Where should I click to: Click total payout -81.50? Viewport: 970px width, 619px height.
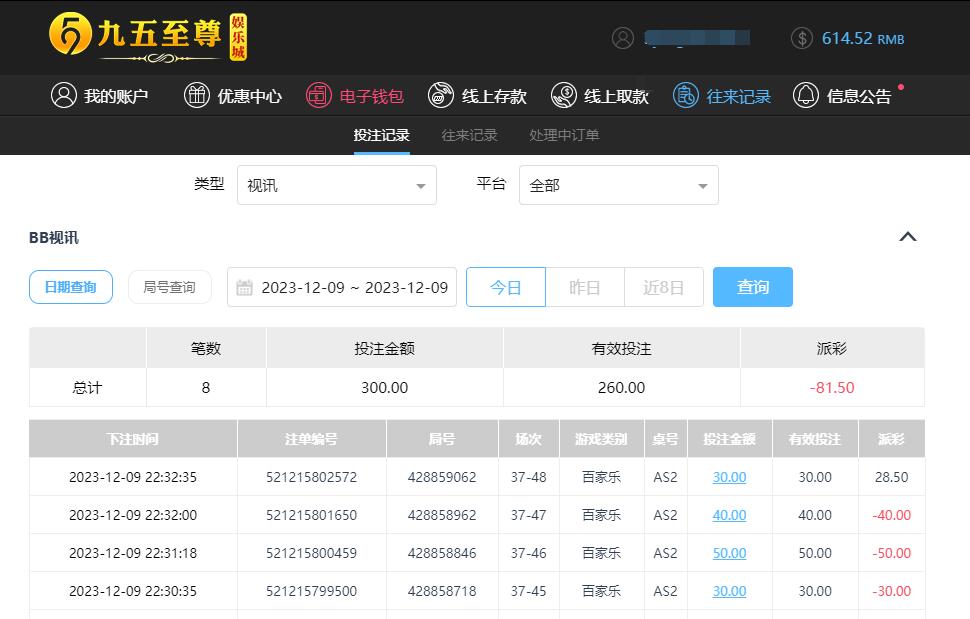point(832,387)
